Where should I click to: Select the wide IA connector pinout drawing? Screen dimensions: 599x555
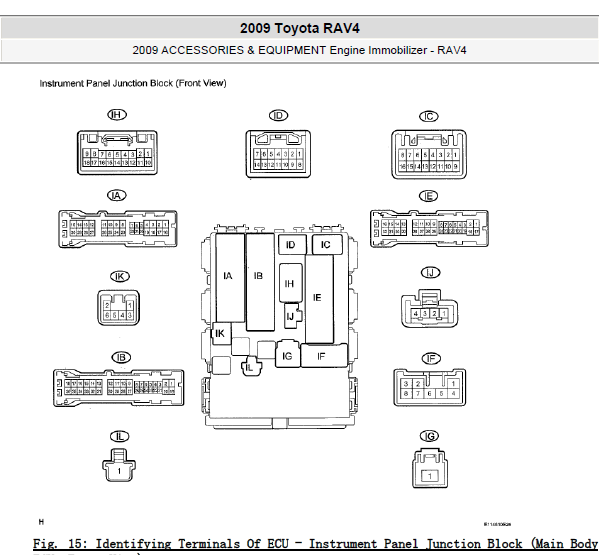(118, 229)
